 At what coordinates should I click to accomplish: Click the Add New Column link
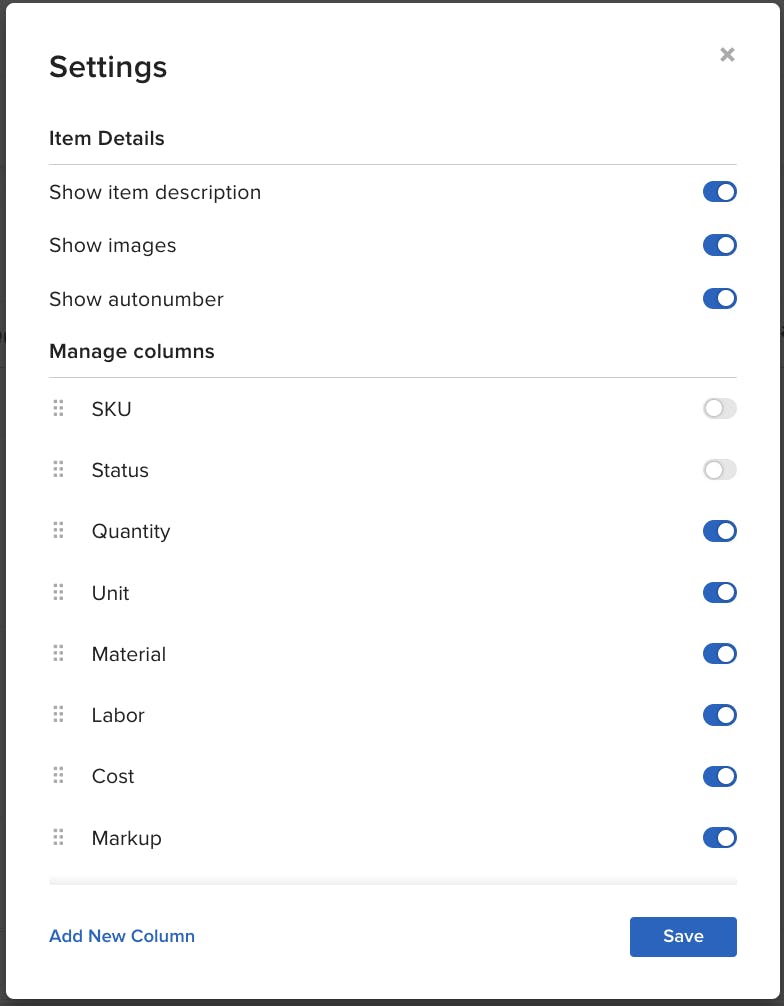[x=122, y=936]
